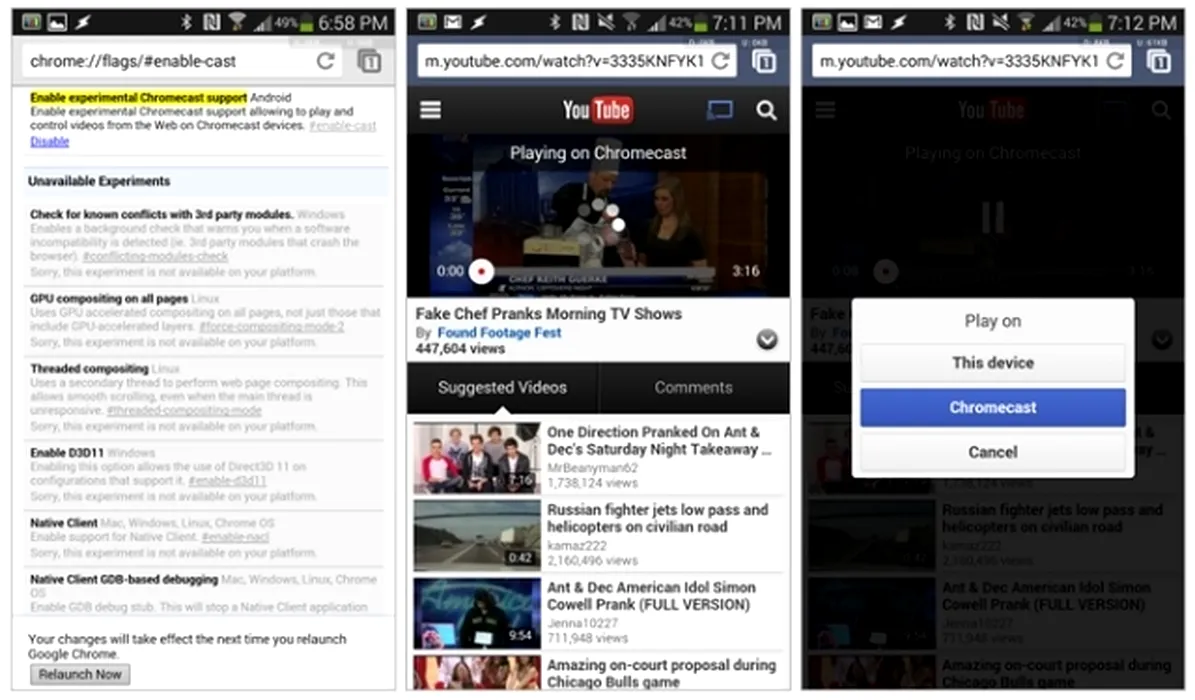Open the #enable-nacl link

(235, 538)
